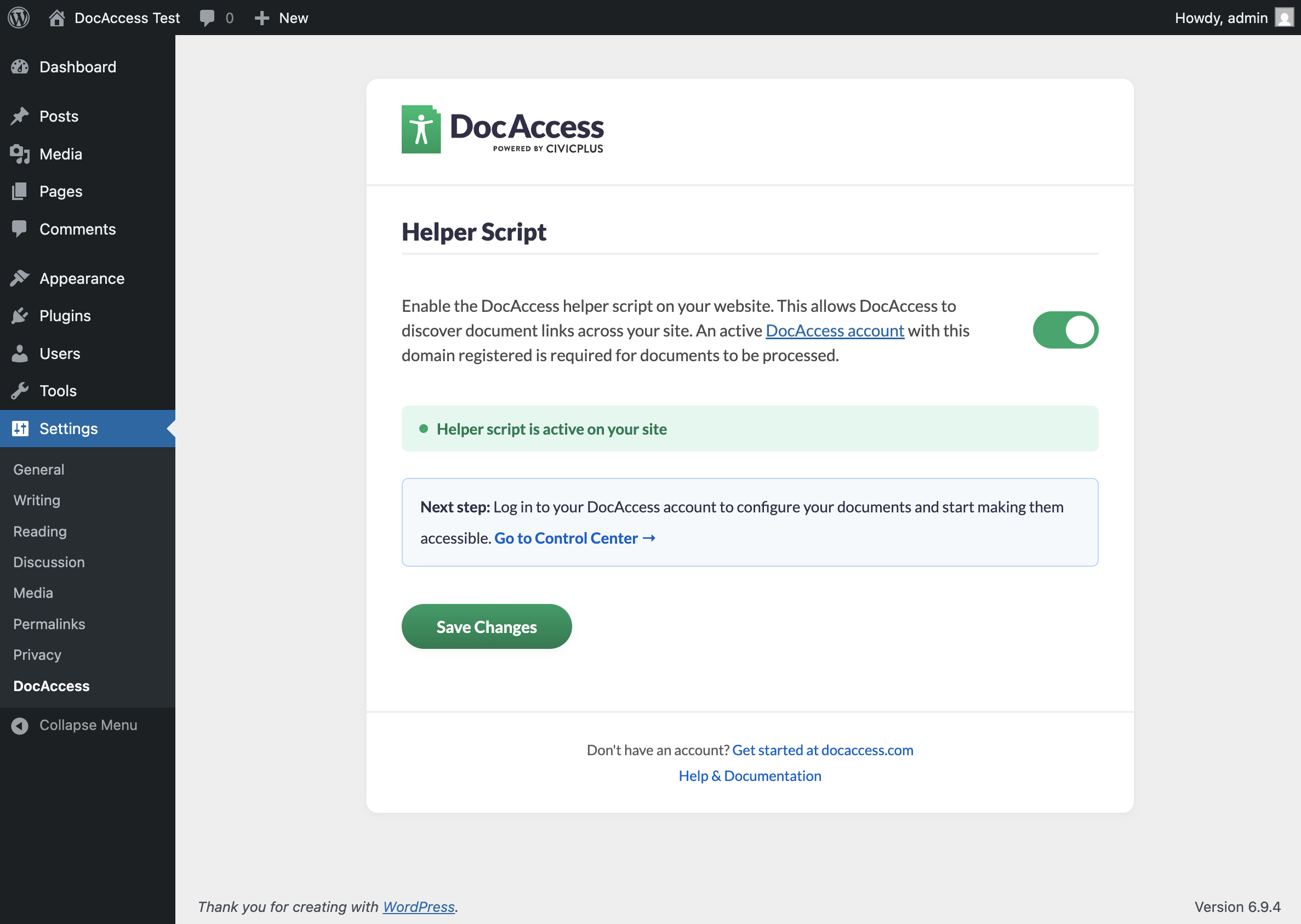The height and width of the screenshot is (924, 1301).
Task: Open Get started at docaccess.com link
Action: tap(823, 750)
